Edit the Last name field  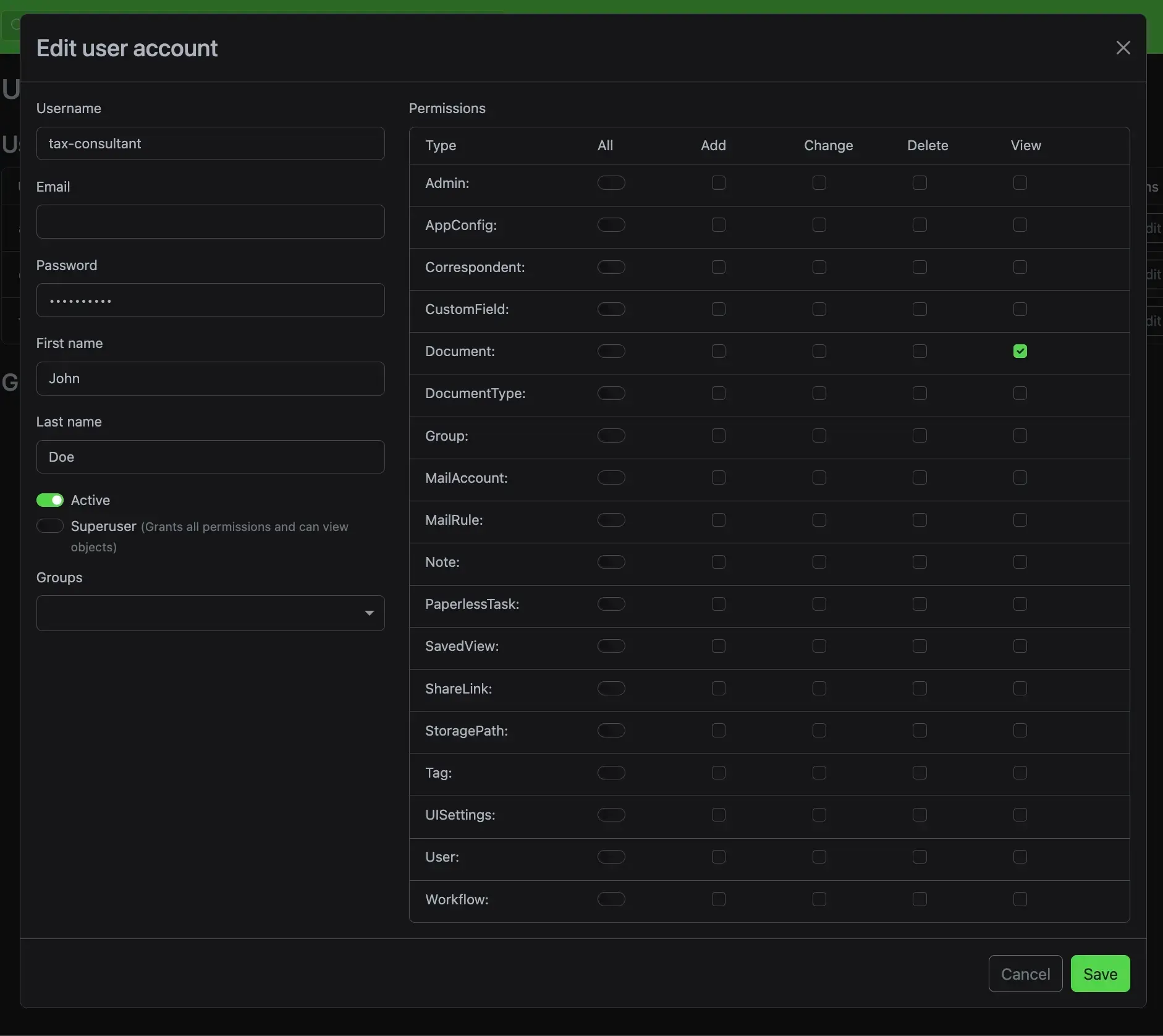[x=210, y=457]
